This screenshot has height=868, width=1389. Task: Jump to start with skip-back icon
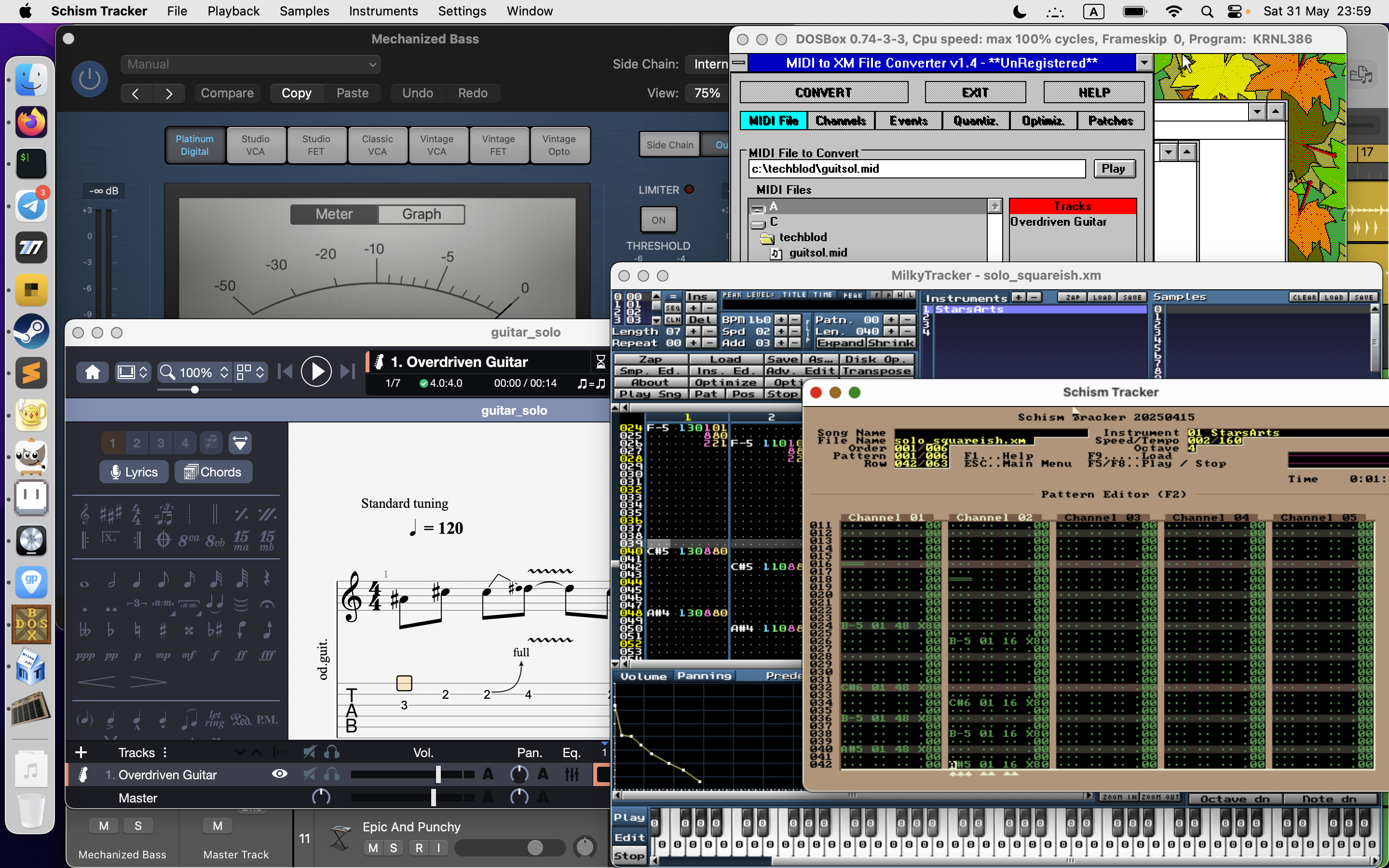(x=285, y=371)
